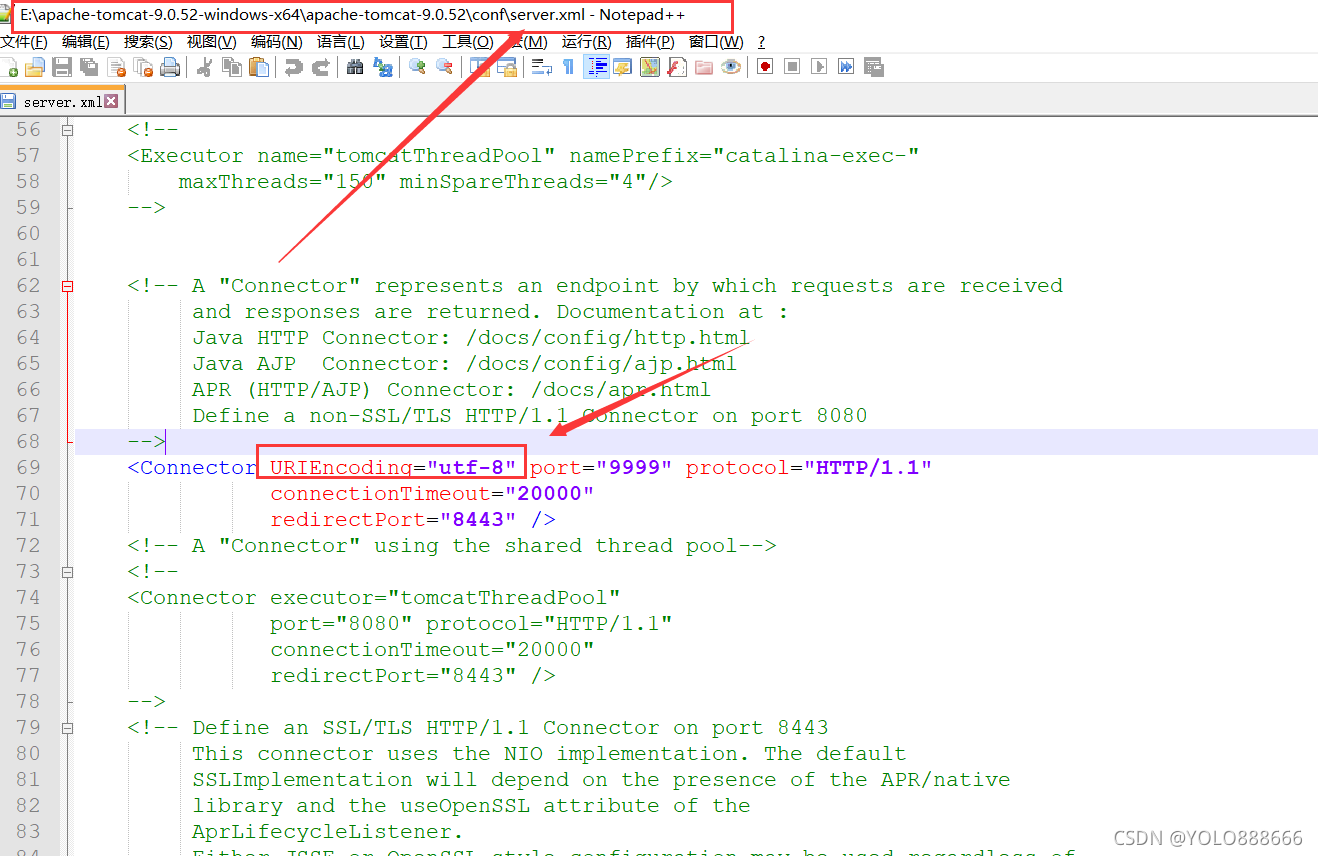Click the Save Recorded Macro icon

[x=874, y=68]
